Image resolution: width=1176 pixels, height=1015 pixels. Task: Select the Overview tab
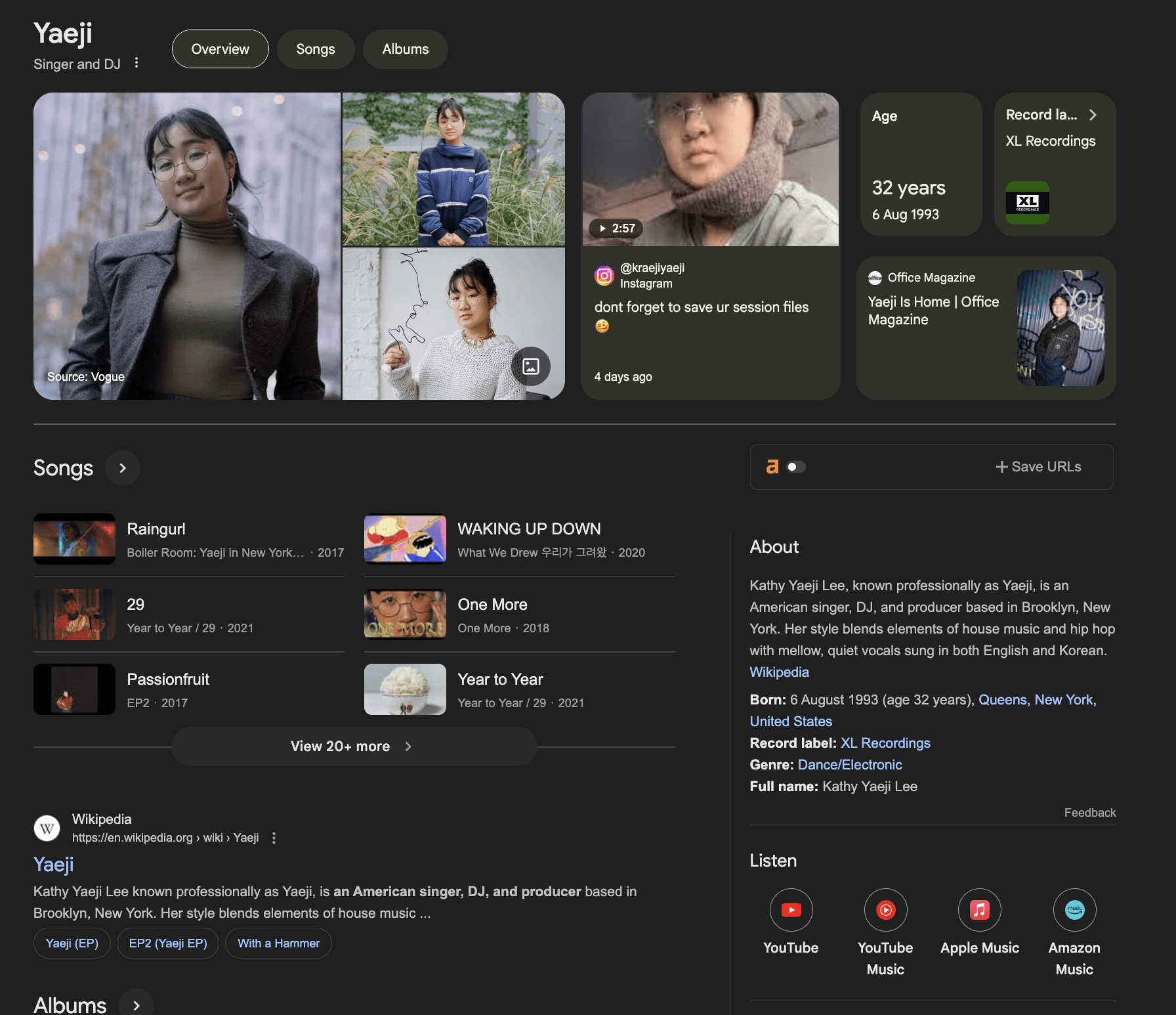coord(220,49)
